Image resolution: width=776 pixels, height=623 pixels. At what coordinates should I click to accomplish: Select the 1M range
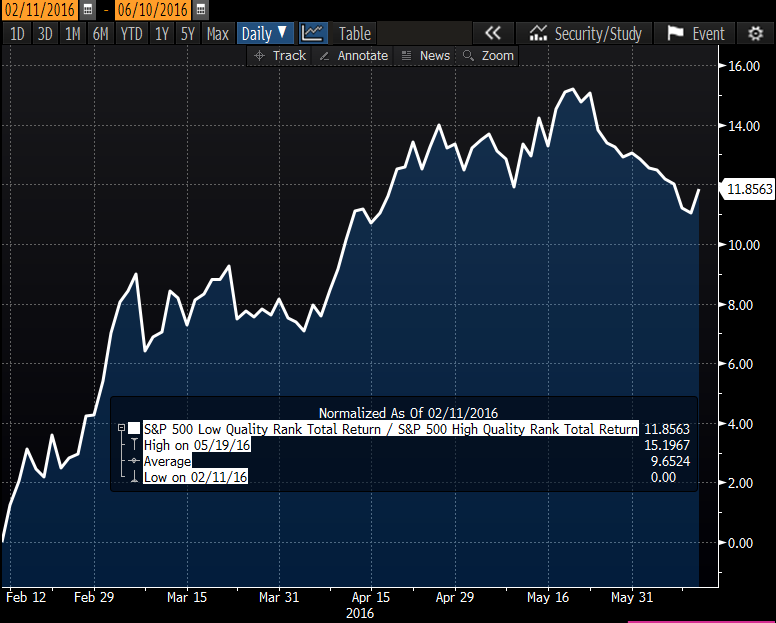73,33
